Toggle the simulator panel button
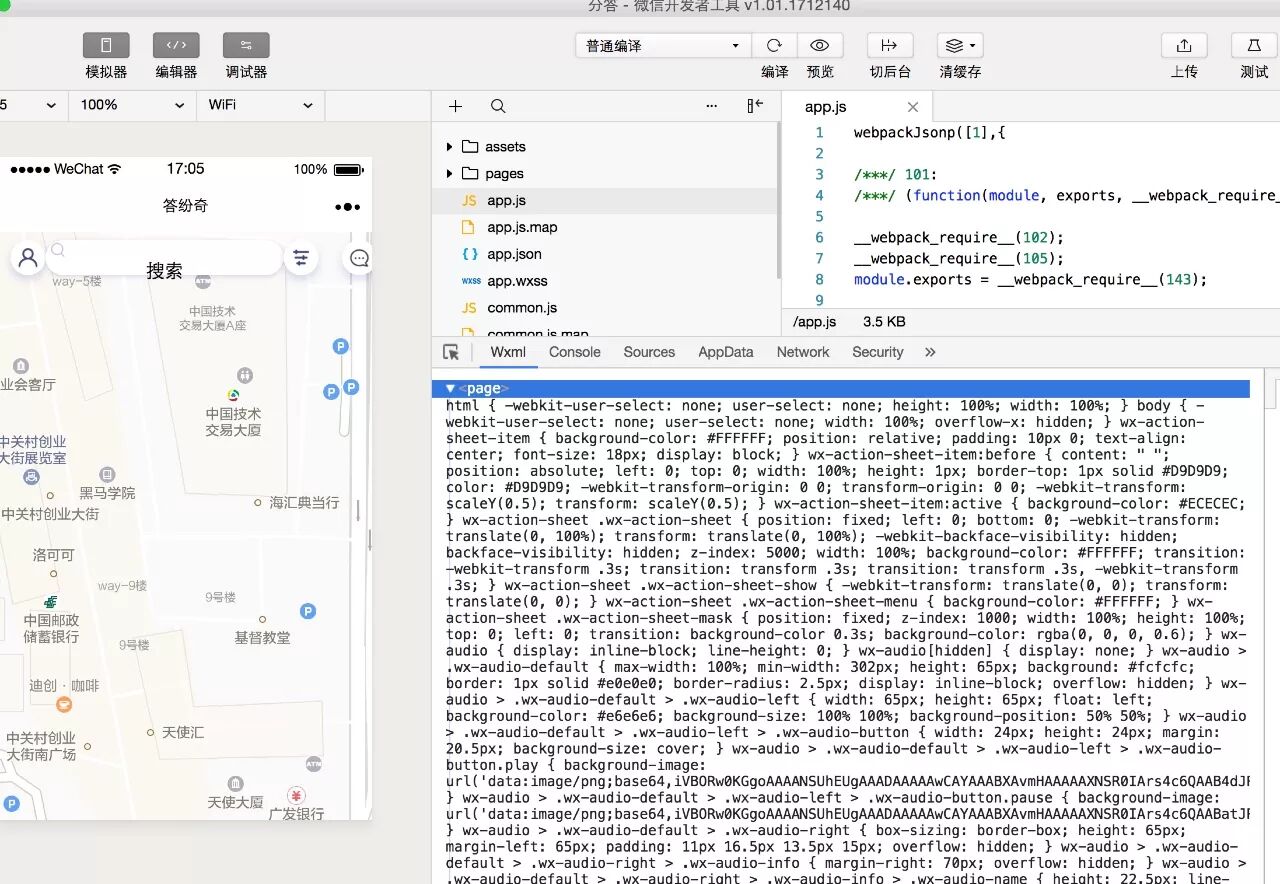This screenshot has width=1280, height=884. pyautogui.click(x=106, y=45)
